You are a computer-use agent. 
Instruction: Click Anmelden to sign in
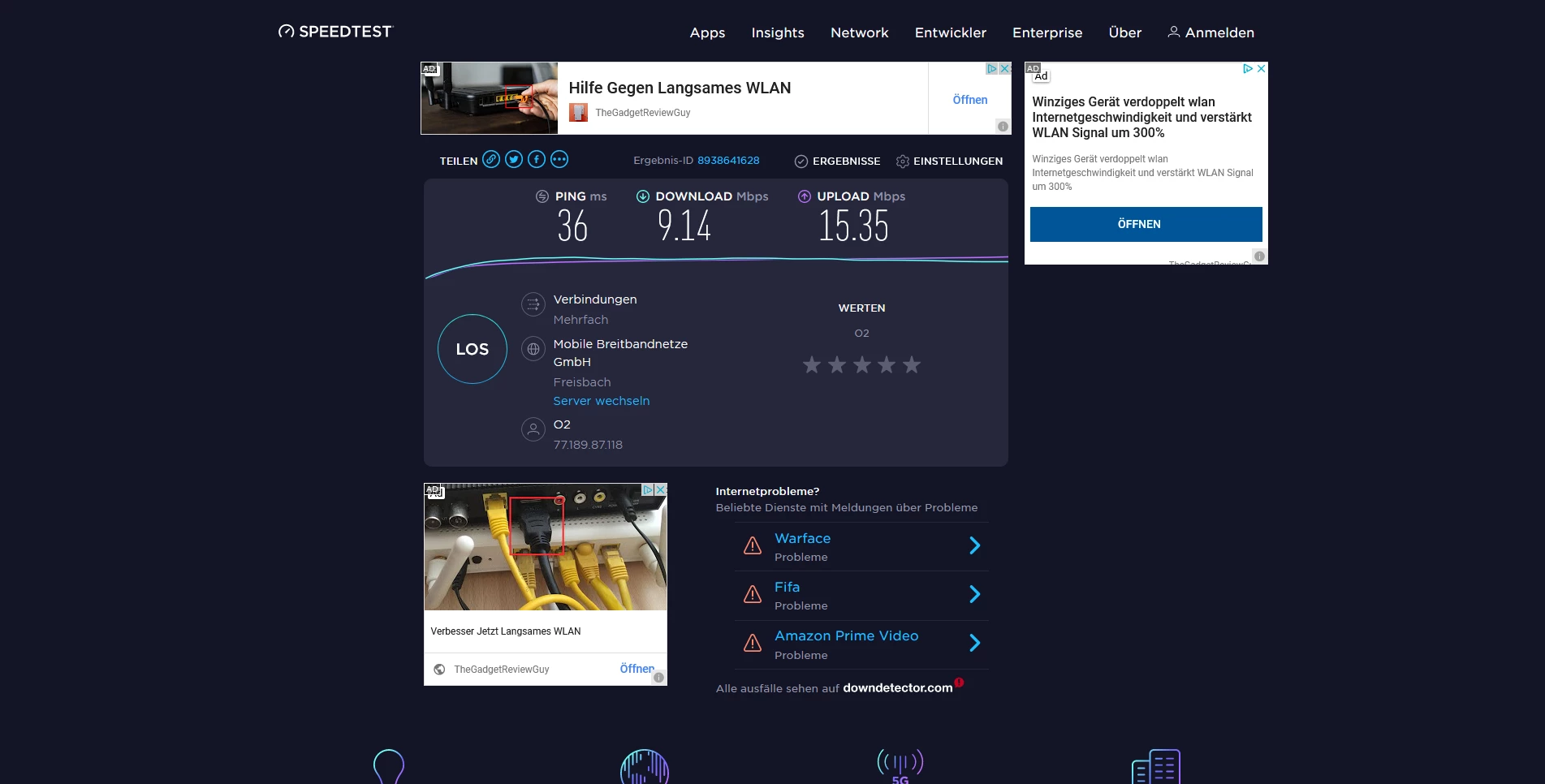coord(1211,32)
